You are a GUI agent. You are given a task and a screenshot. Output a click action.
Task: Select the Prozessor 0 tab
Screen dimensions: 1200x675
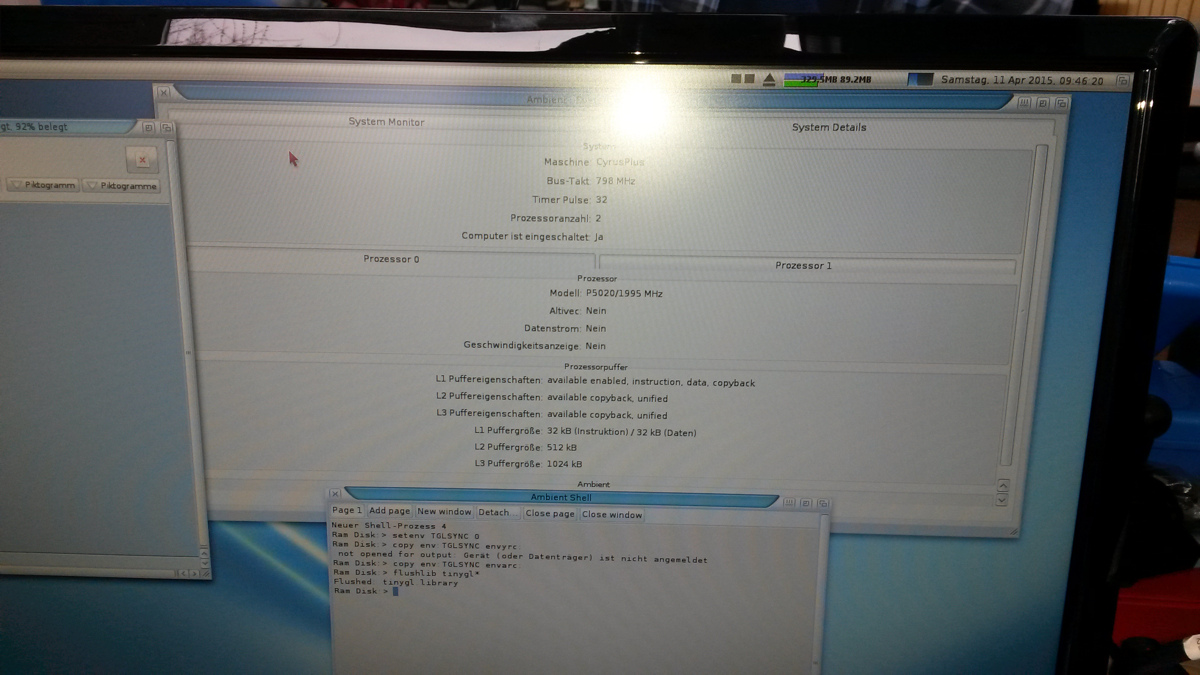coord(391,259)
